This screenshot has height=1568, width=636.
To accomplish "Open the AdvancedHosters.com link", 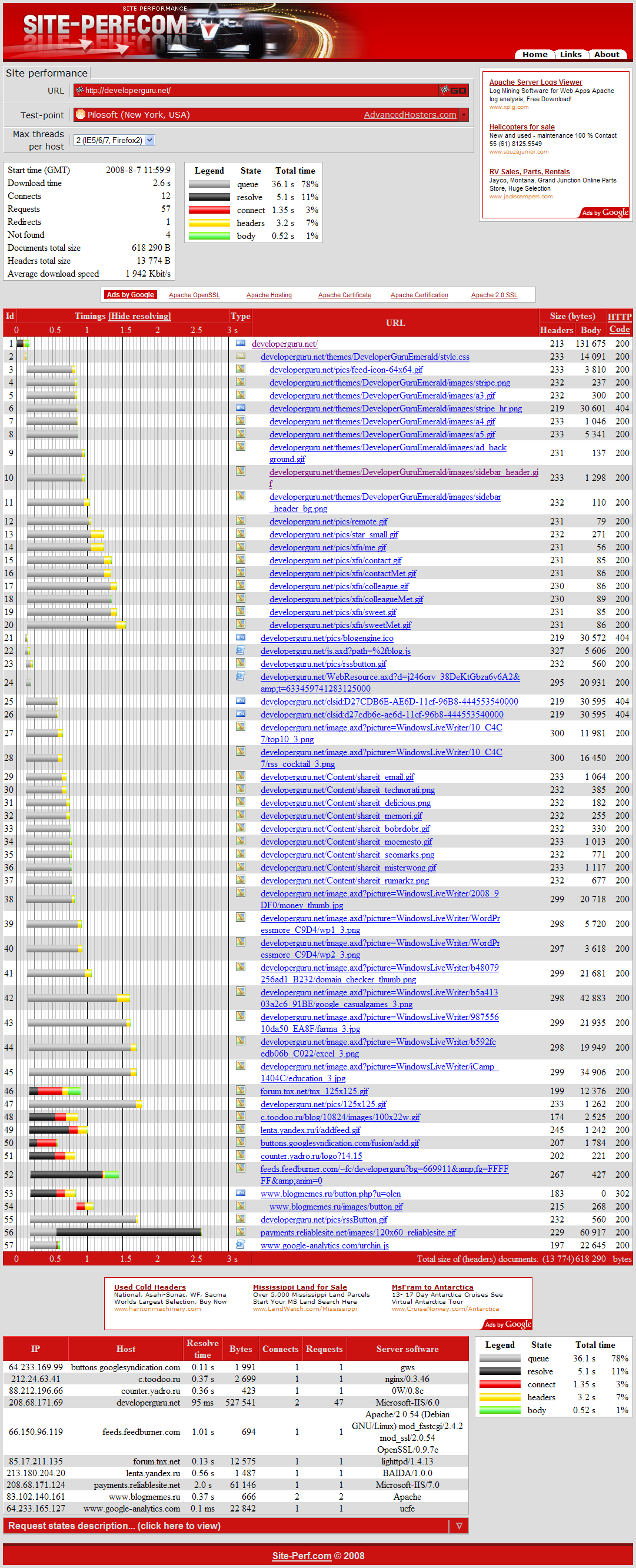I will pyautogui.click(x=409, y=114).
